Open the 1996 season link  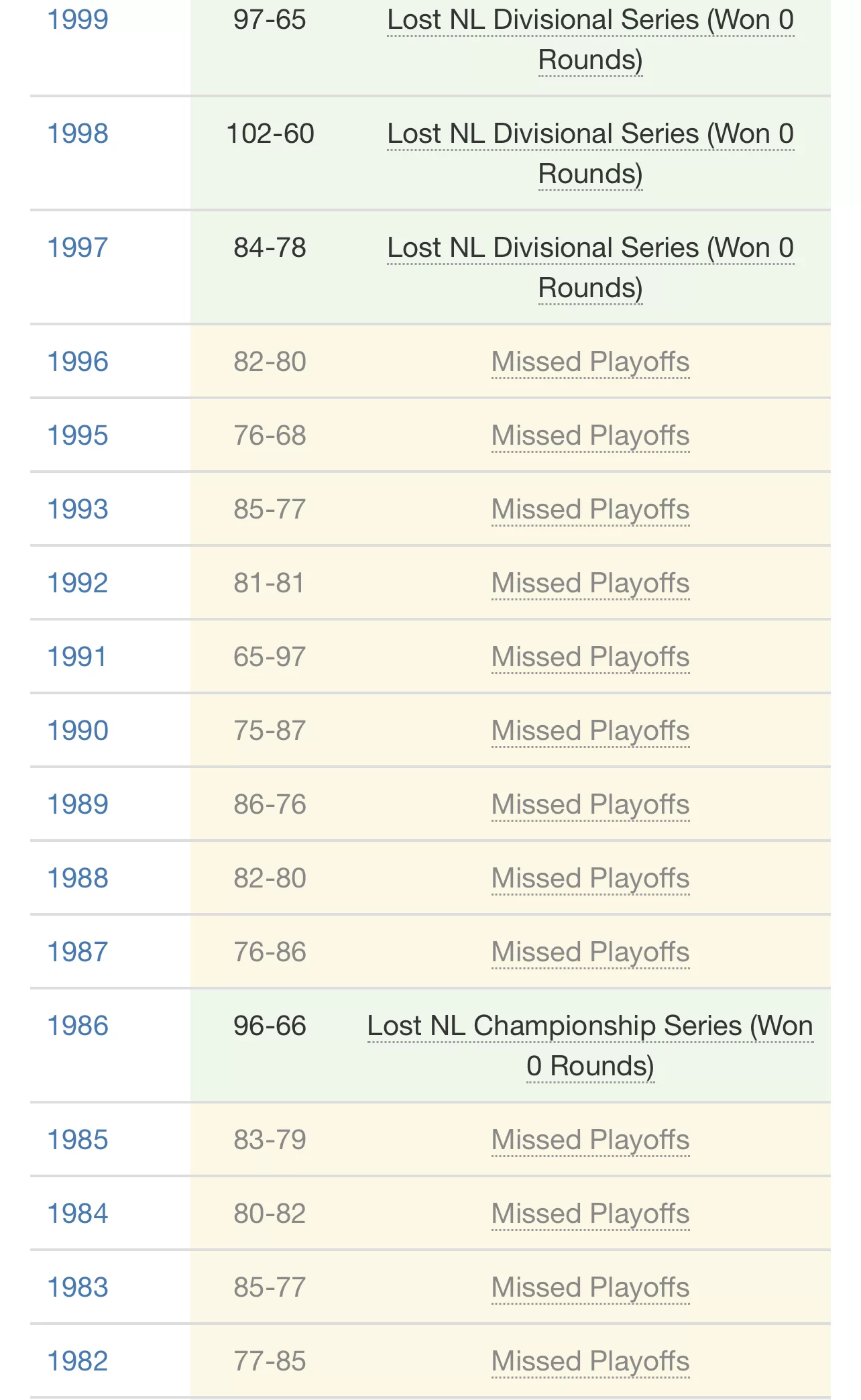pyautogui.click(x=78, y=362)
